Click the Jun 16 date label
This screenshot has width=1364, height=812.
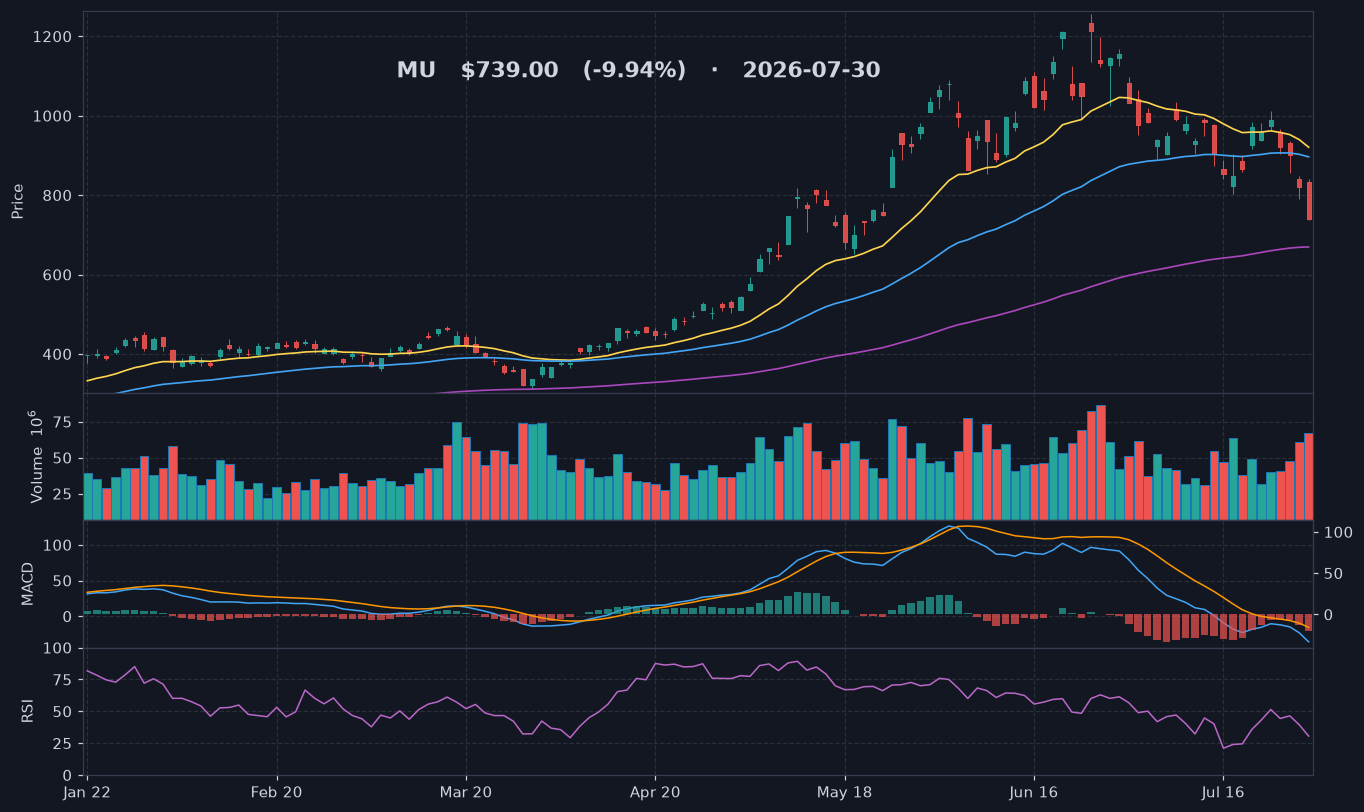pyautogui.click(x=1034, y=791)
